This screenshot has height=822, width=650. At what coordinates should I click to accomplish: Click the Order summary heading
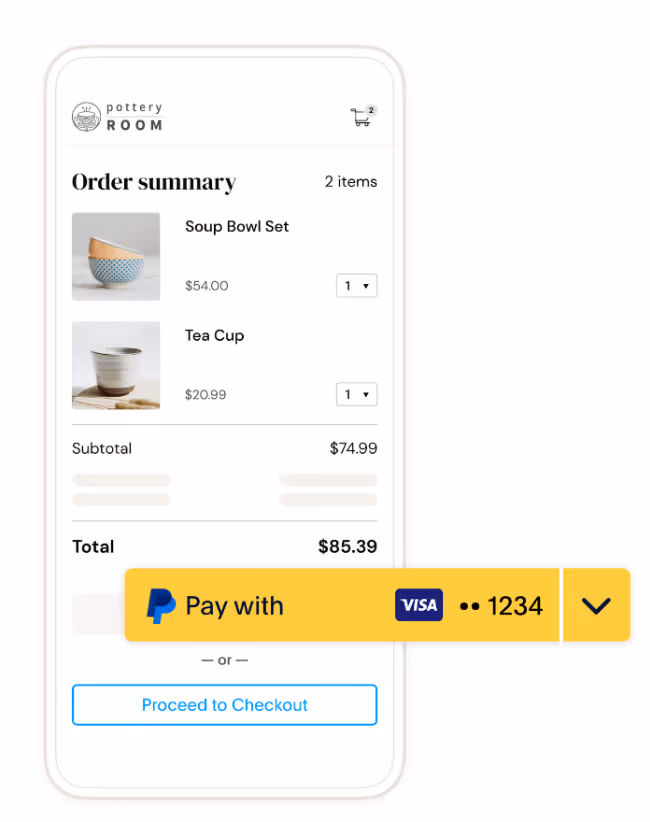tap(152, 182)
